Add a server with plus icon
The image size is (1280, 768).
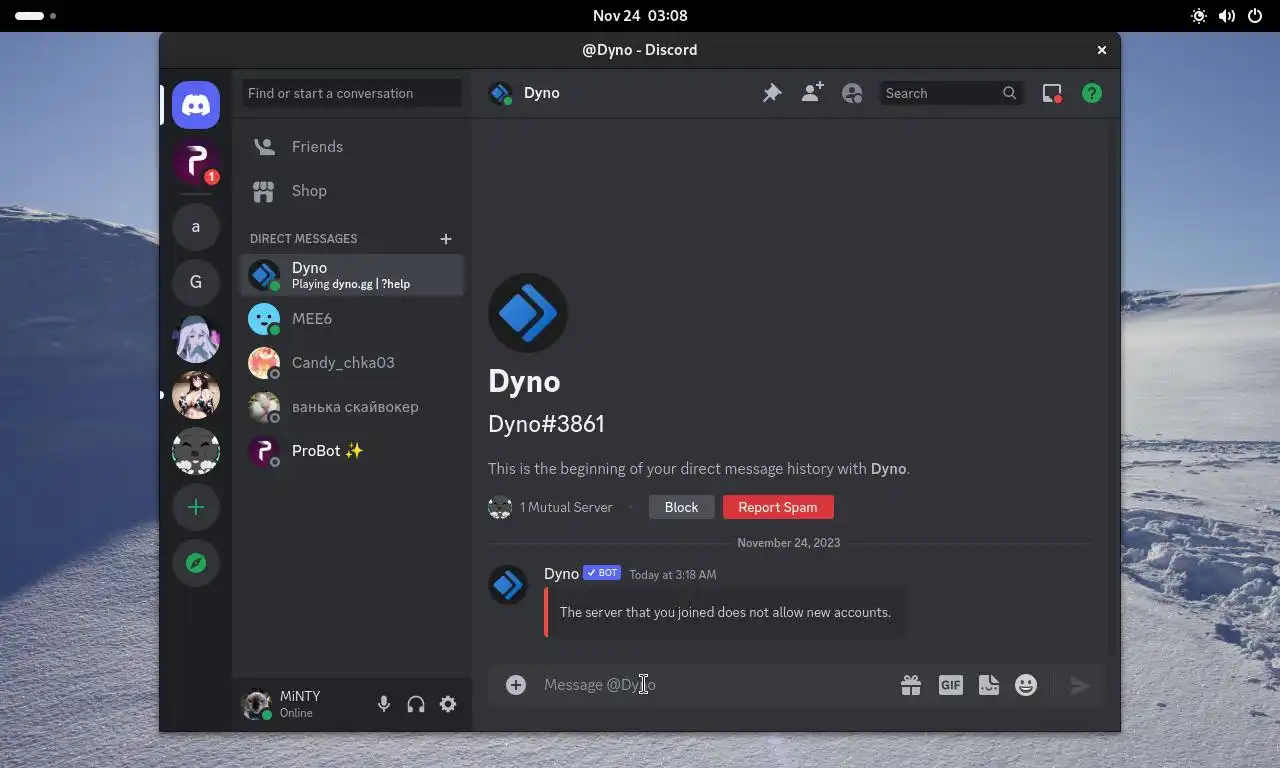(196, 507)
